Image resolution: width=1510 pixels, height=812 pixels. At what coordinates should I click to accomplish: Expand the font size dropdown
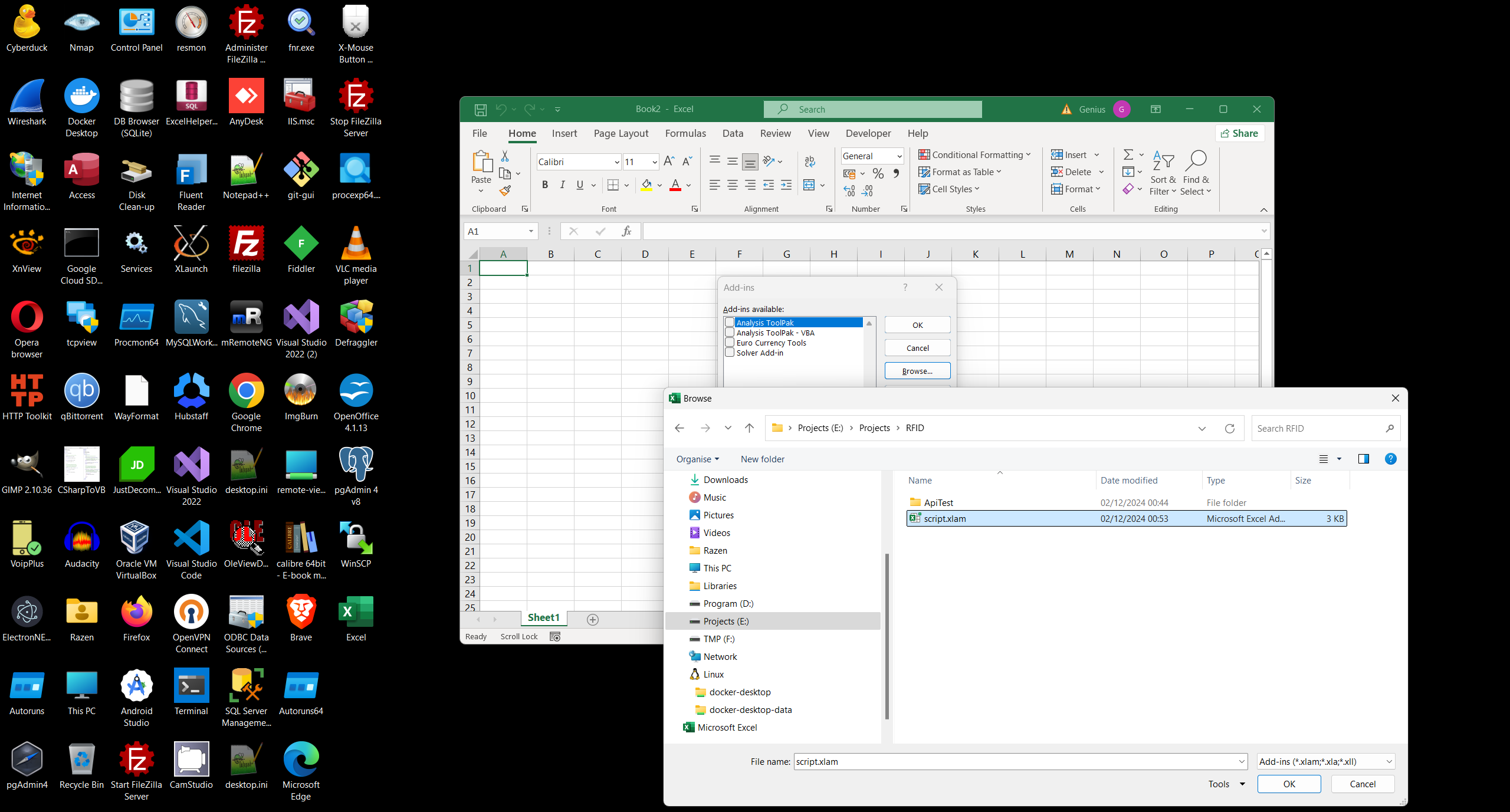(x=654, y=162)
